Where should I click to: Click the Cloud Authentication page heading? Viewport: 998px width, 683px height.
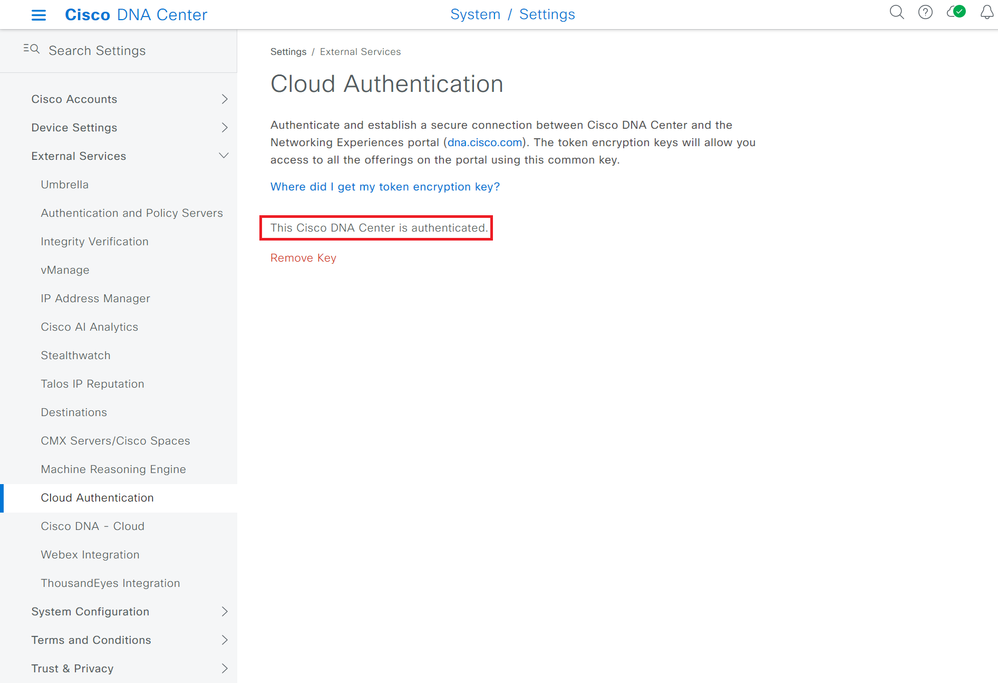click(x=387, y=84)
